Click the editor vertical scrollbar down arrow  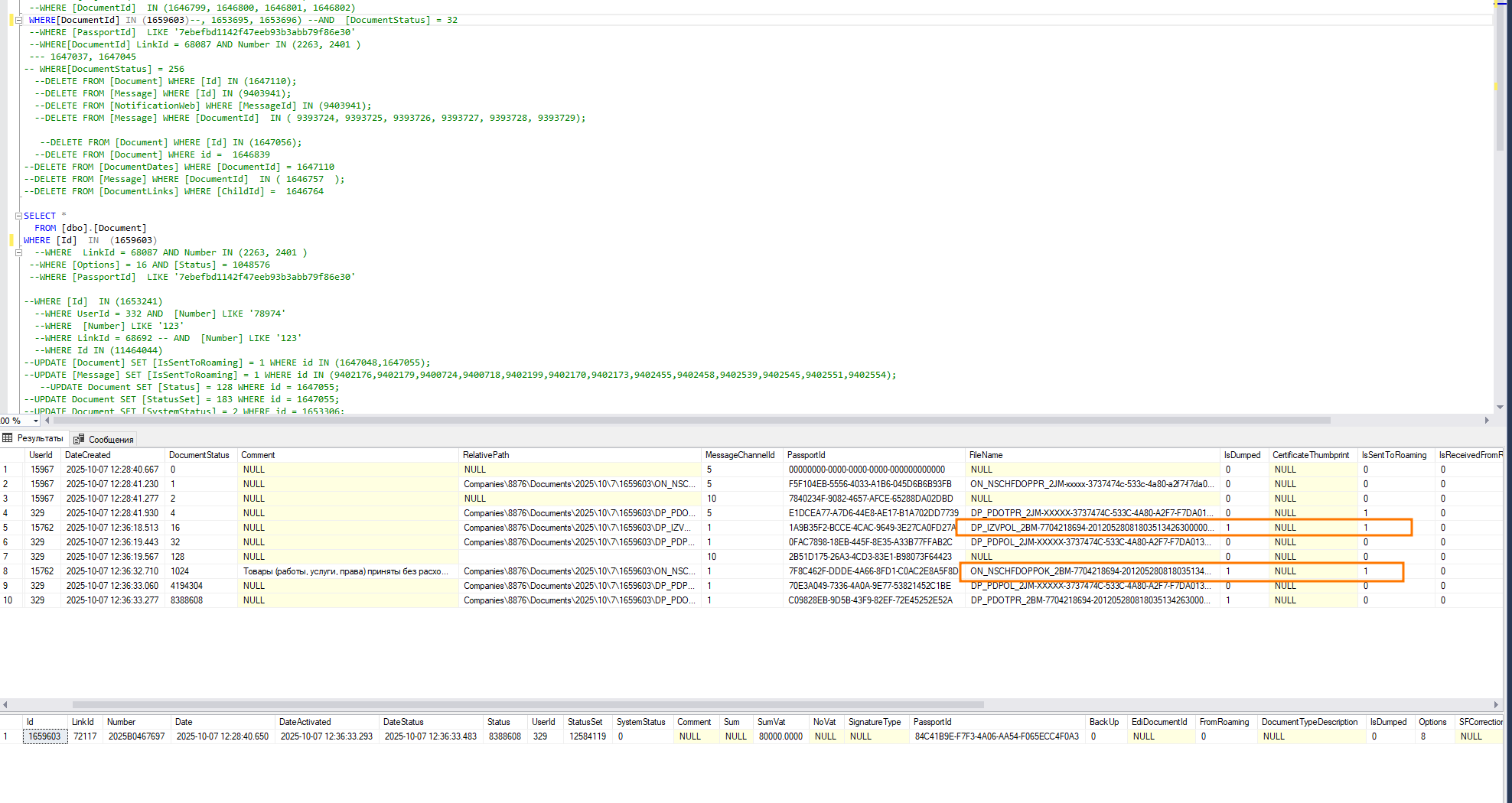tap(1500, 408)
